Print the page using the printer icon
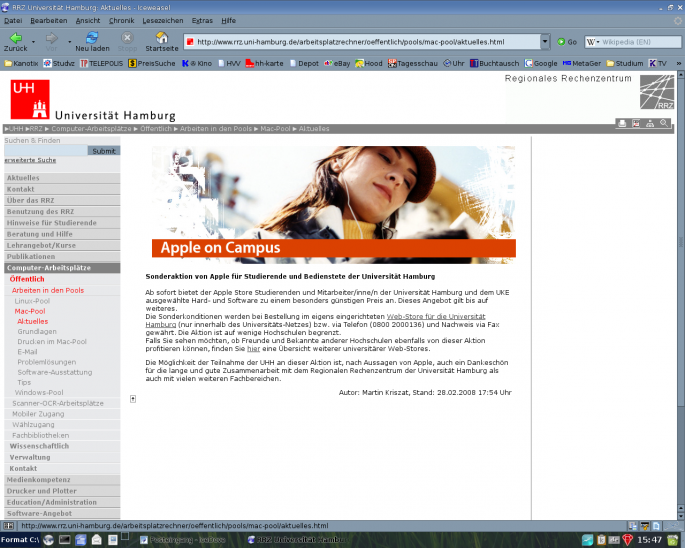This screenshot has height=548, width=685. [622, 124]
